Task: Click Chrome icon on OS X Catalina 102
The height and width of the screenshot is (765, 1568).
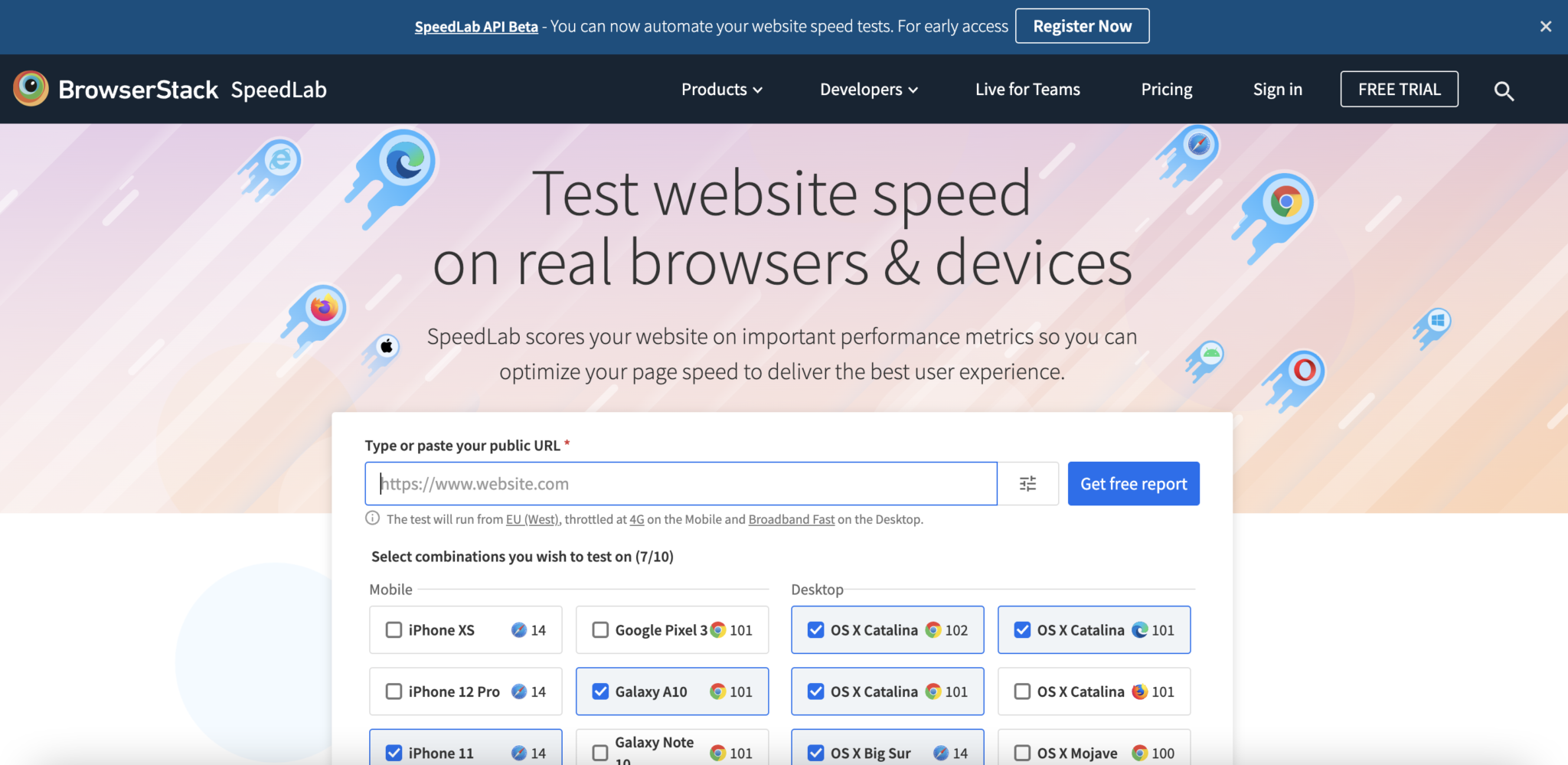Action: [x=933, y=629]
